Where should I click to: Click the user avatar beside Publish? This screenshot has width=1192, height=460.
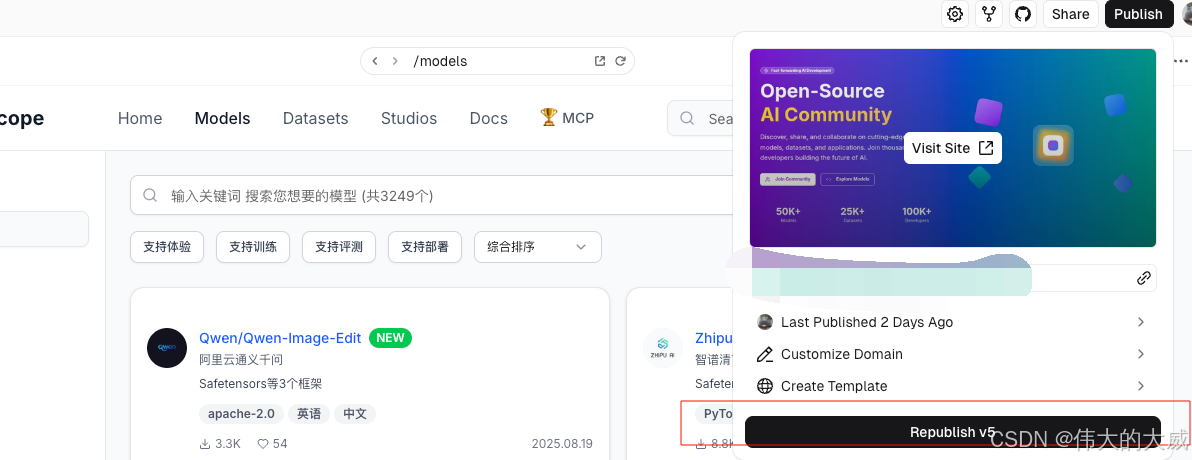[x=1187, y=14]
